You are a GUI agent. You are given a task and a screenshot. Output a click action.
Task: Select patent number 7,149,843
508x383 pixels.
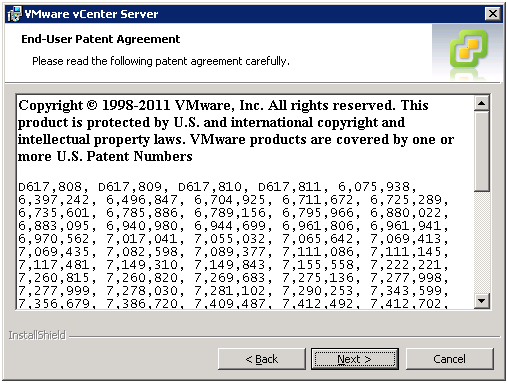point(230,265)
